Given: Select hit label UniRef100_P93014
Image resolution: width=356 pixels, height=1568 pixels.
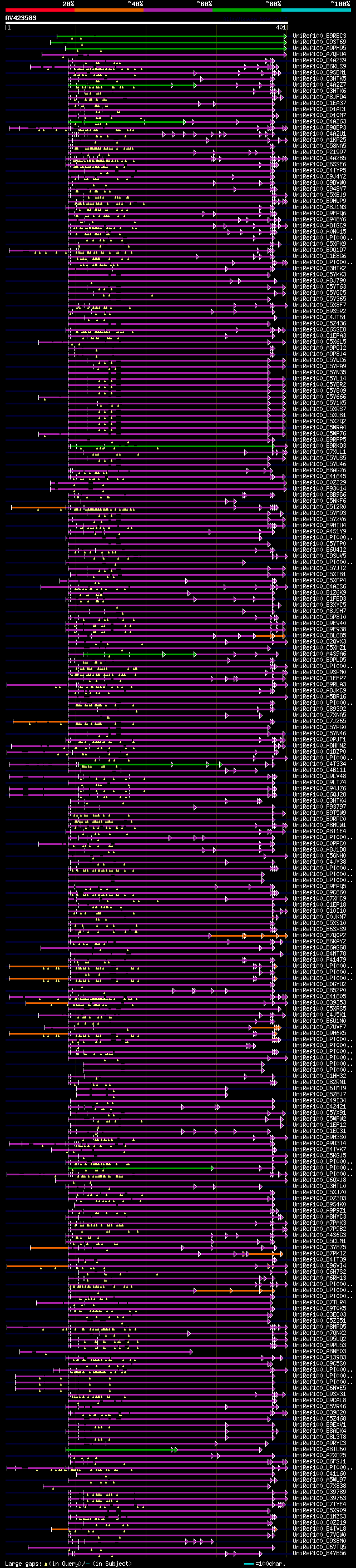Looking at the screenshot, I should pos(319,489).
